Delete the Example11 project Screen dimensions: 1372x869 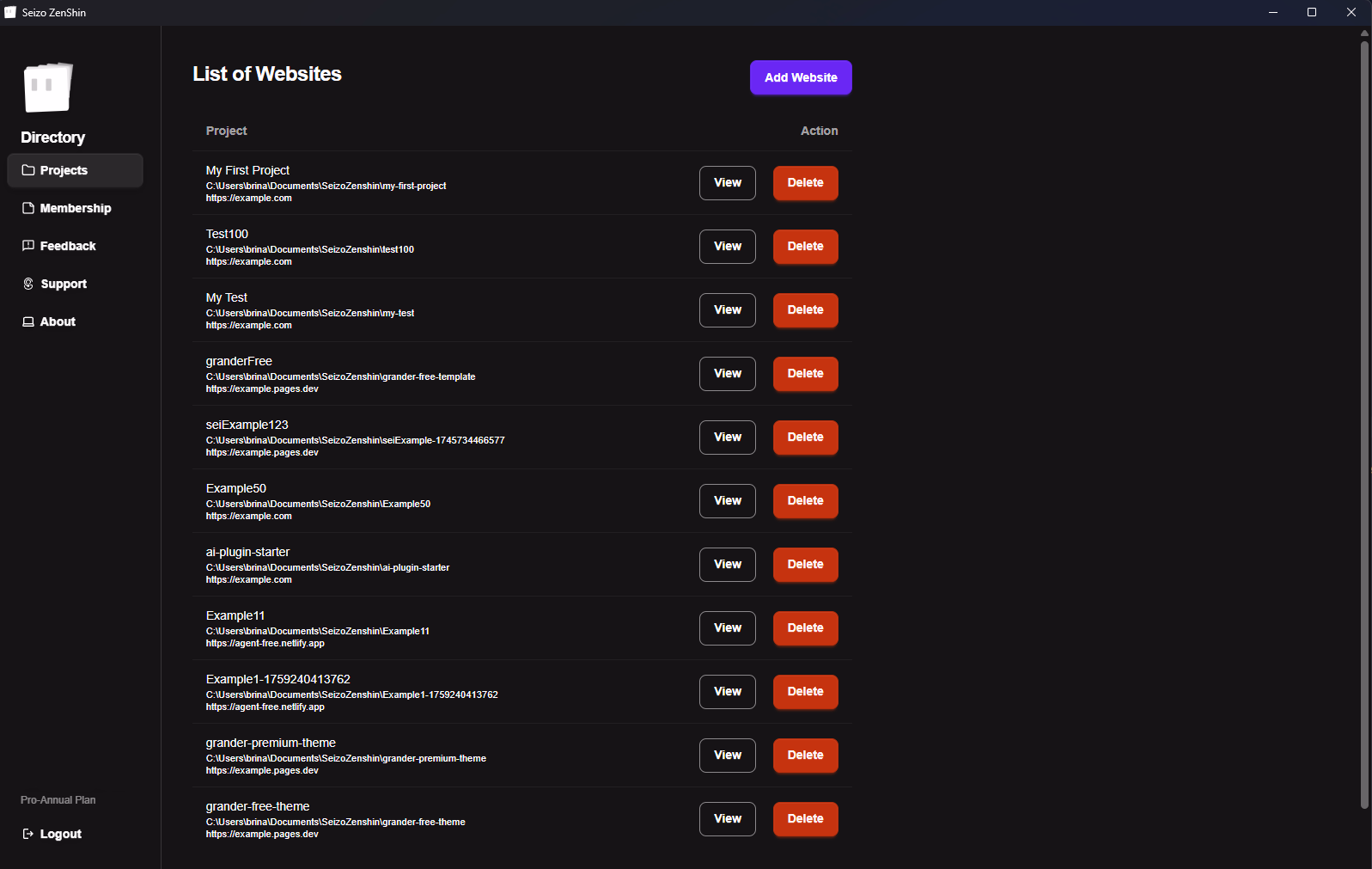[x=806, y=628]
